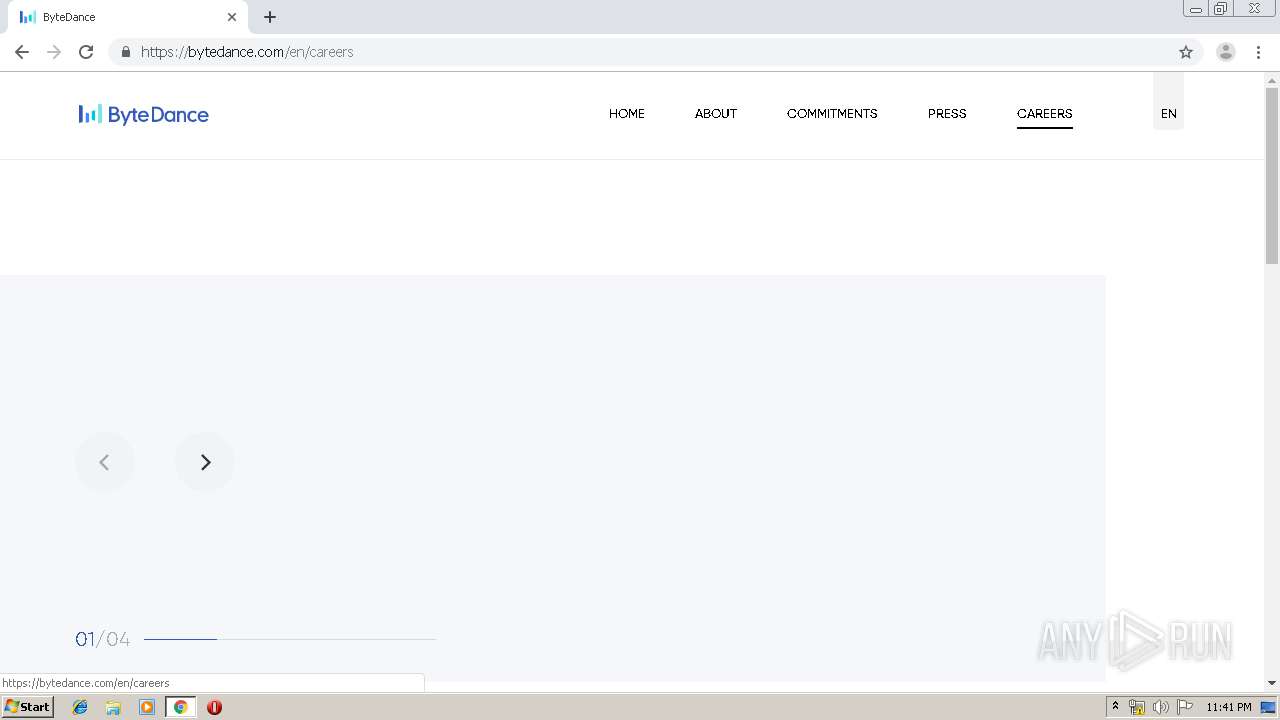
Task: Open media player from taskbar
Action: click(x=147, y=707)
